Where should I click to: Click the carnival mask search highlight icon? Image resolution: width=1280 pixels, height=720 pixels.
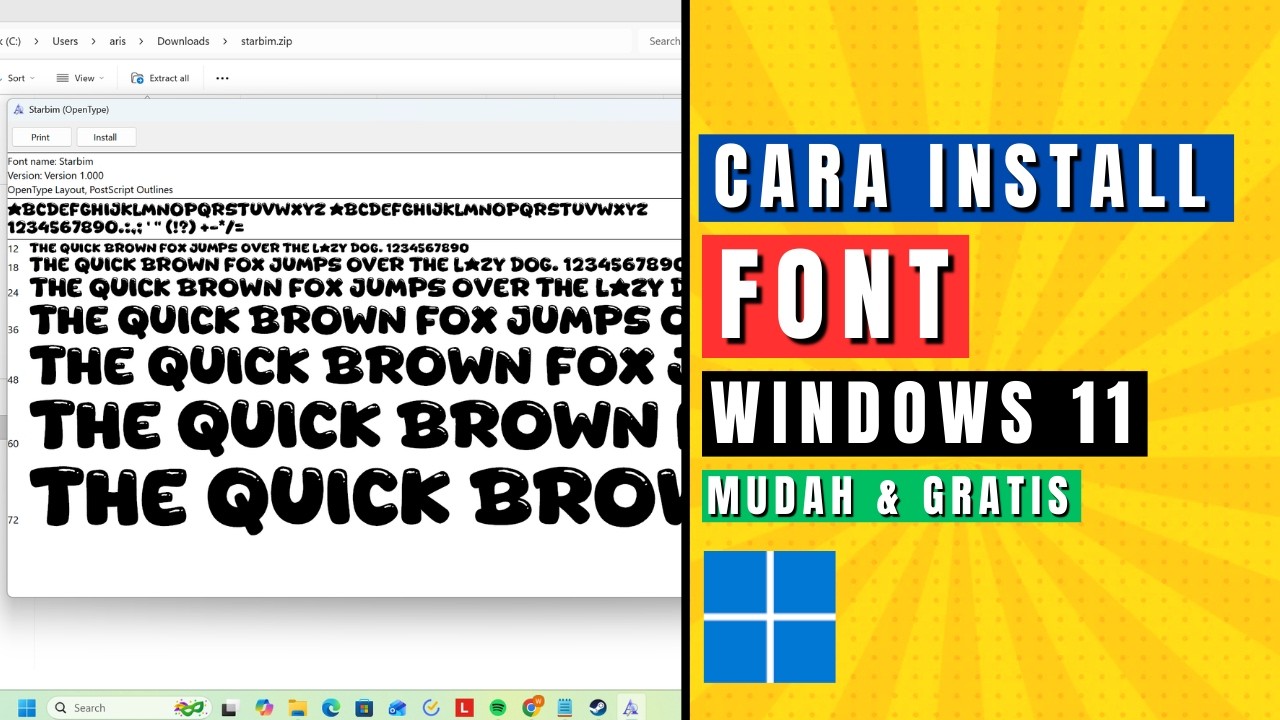[189, 707]
